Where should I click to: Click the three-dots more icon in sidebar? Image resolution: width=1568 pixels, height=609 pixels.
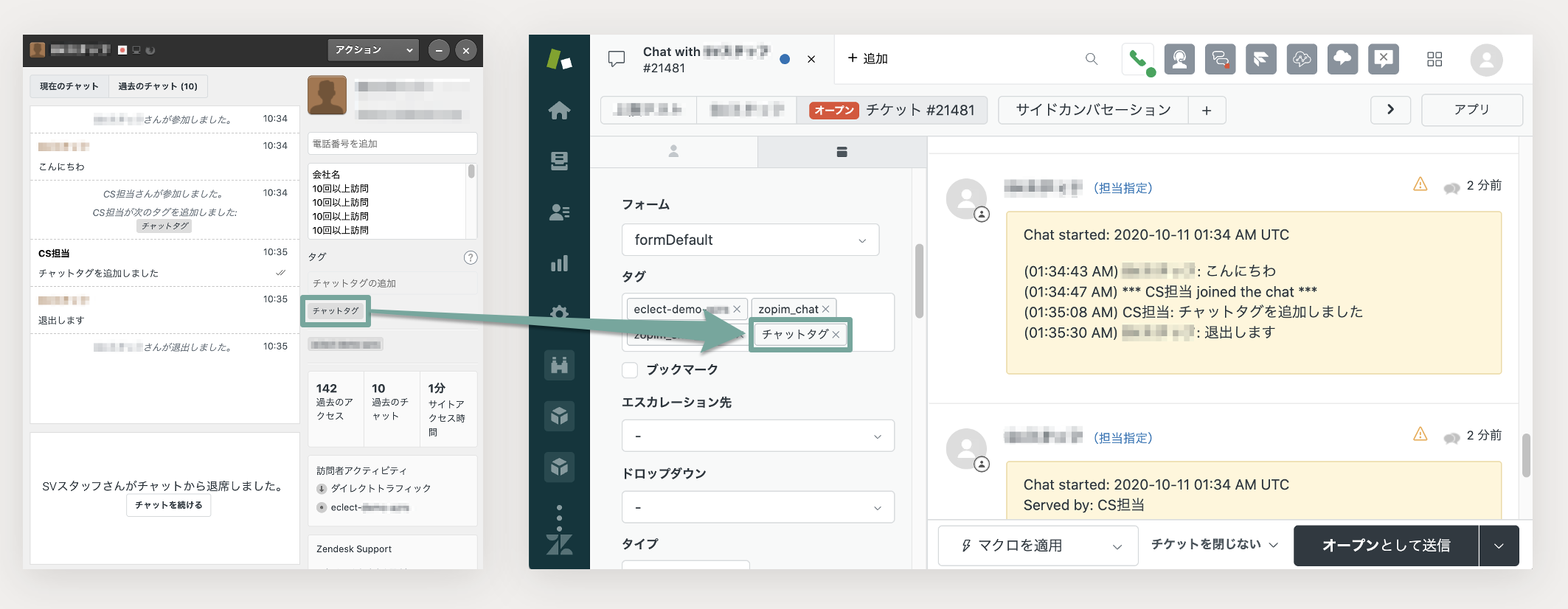pos(559,518)
